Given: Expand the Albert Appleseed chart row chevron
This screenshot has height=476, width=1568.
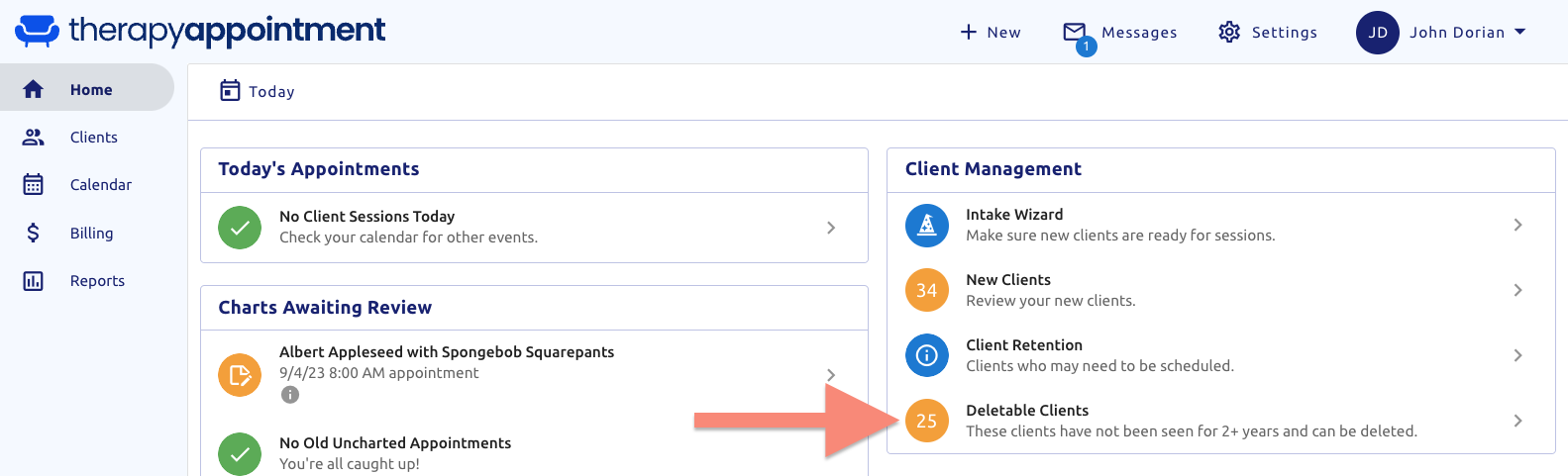Looking at the screenshot, I should (831, 375).
